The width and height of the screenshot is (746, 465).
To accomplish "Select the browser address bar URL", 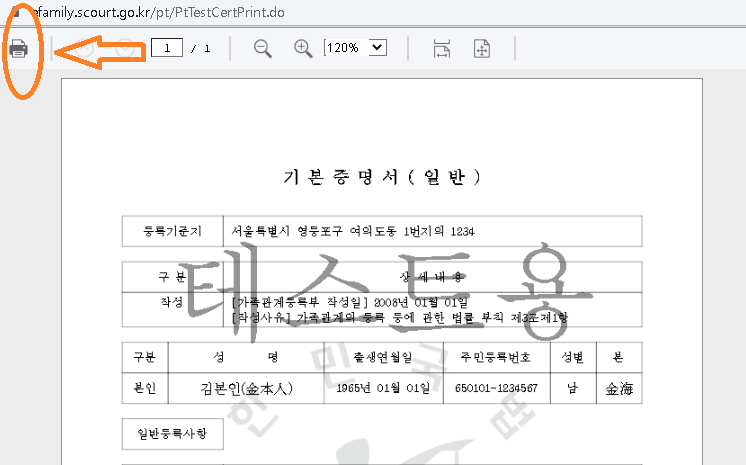I will [159, 12].
